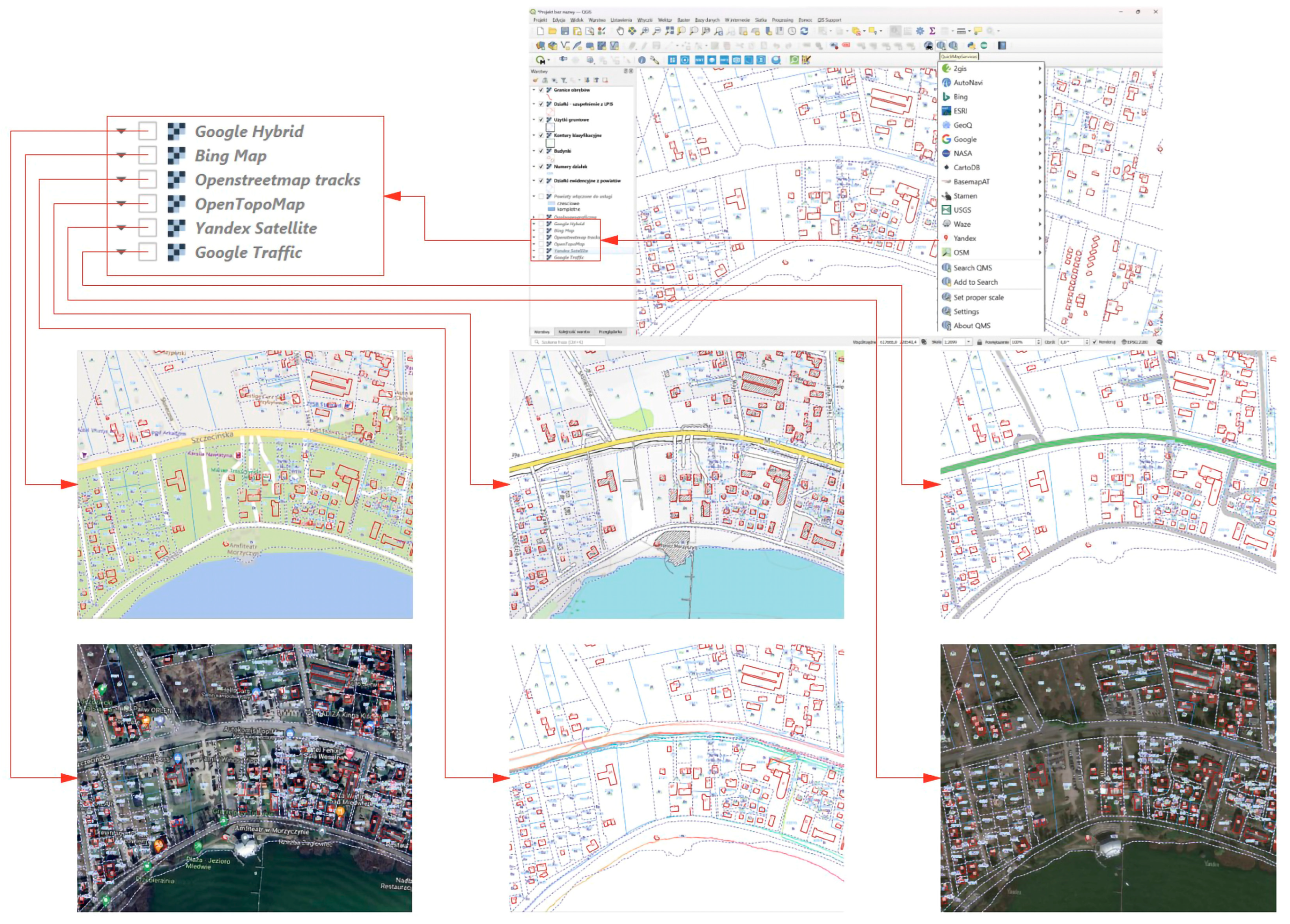Open the Identify Features info tool
This screenshot has height=924, width=1290.
[642, 60]
